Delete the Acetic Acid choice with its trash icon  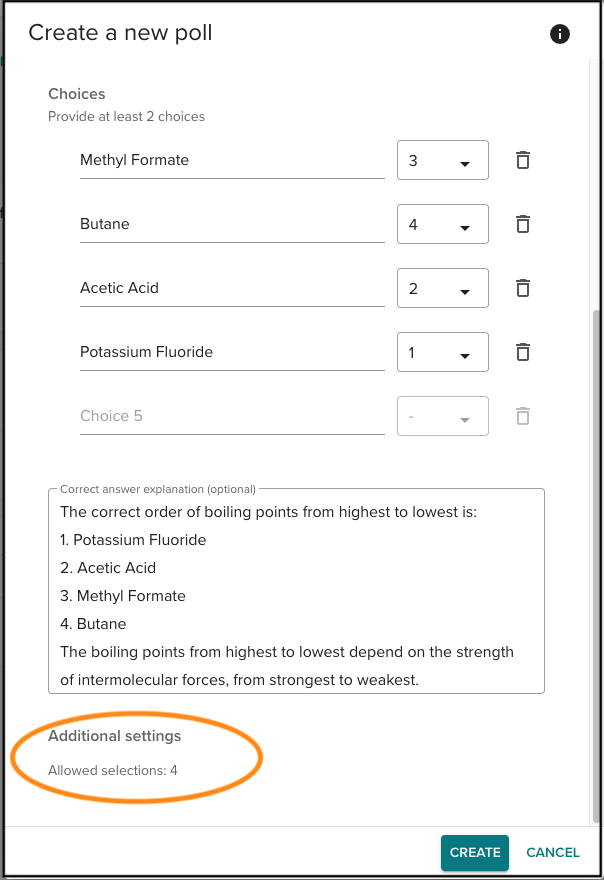click(x=522, y=287)
